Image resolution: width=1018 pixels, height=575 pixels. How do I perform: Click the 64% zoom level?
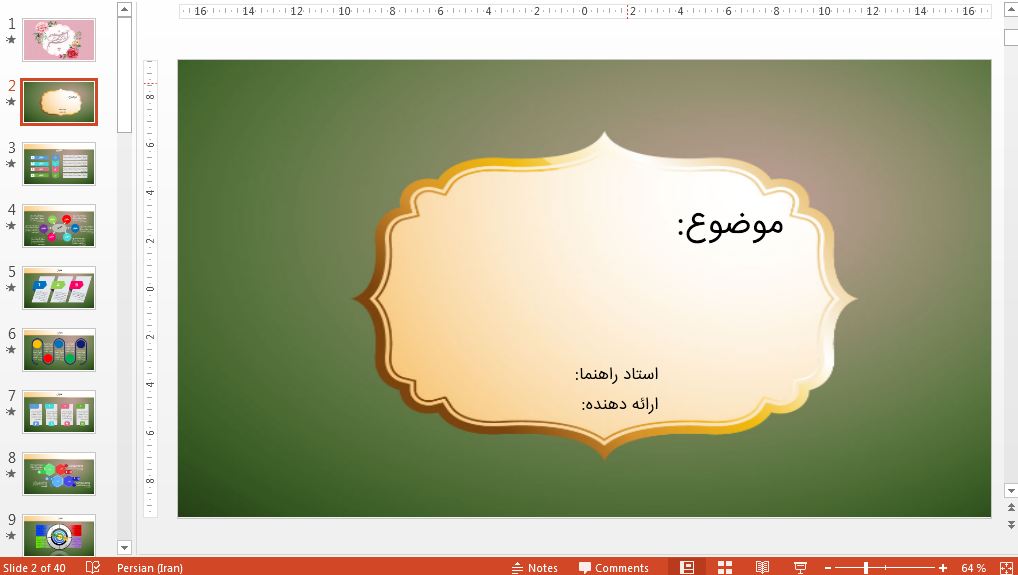pyautogui.click(x=973, y=567)
